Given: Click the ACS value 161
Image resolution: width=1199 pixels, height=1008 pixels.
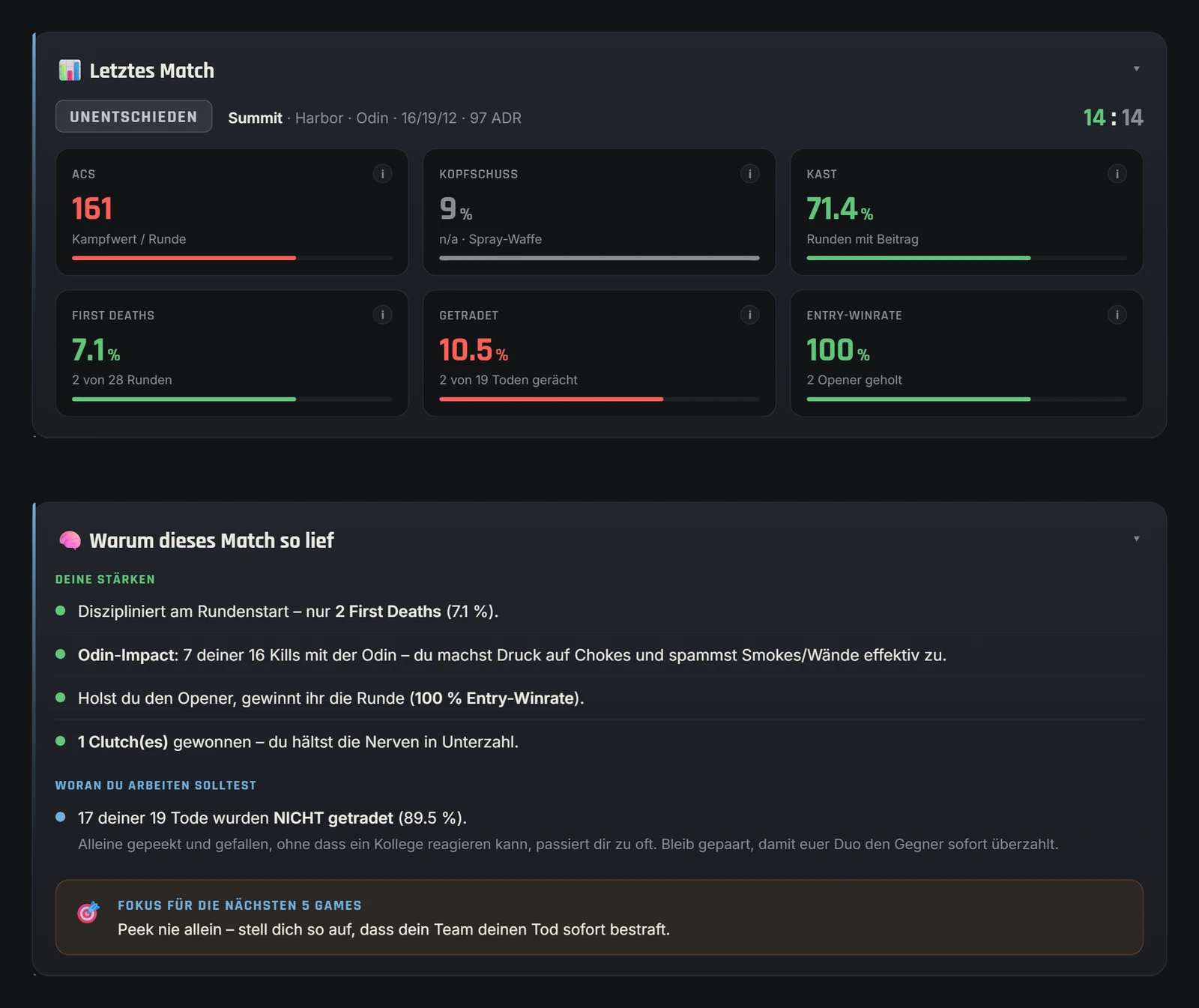Looking at the screenshot, I should [92, 208].
